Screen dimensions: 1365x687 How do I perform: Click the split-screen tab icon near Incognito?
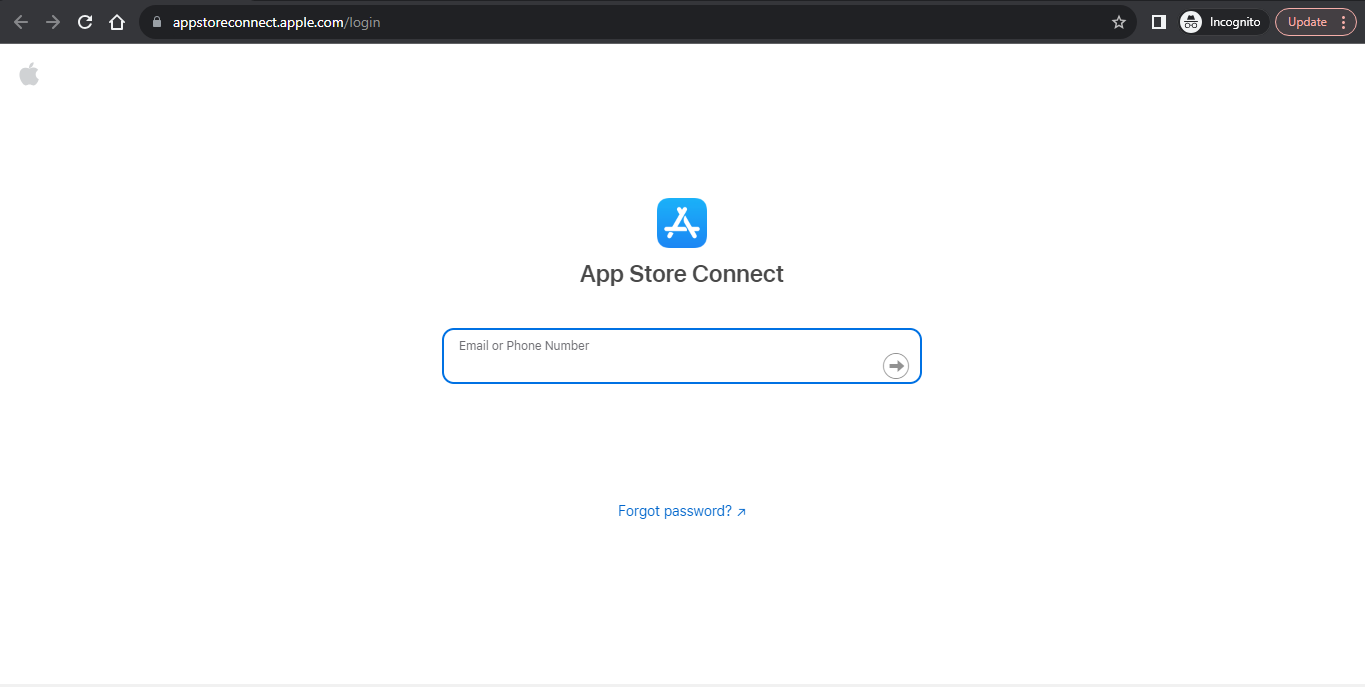tap(1157, 21)
